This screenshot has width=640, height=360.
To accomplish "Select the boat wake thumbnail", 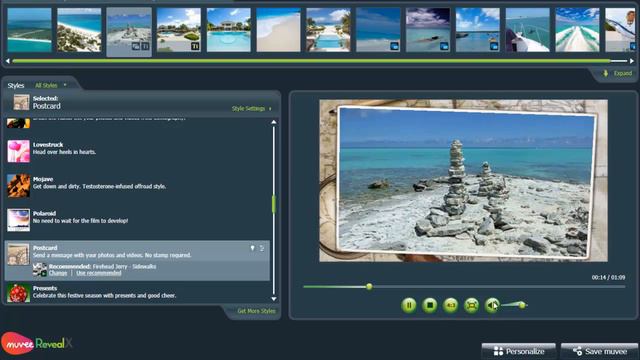I will point(577,30).
